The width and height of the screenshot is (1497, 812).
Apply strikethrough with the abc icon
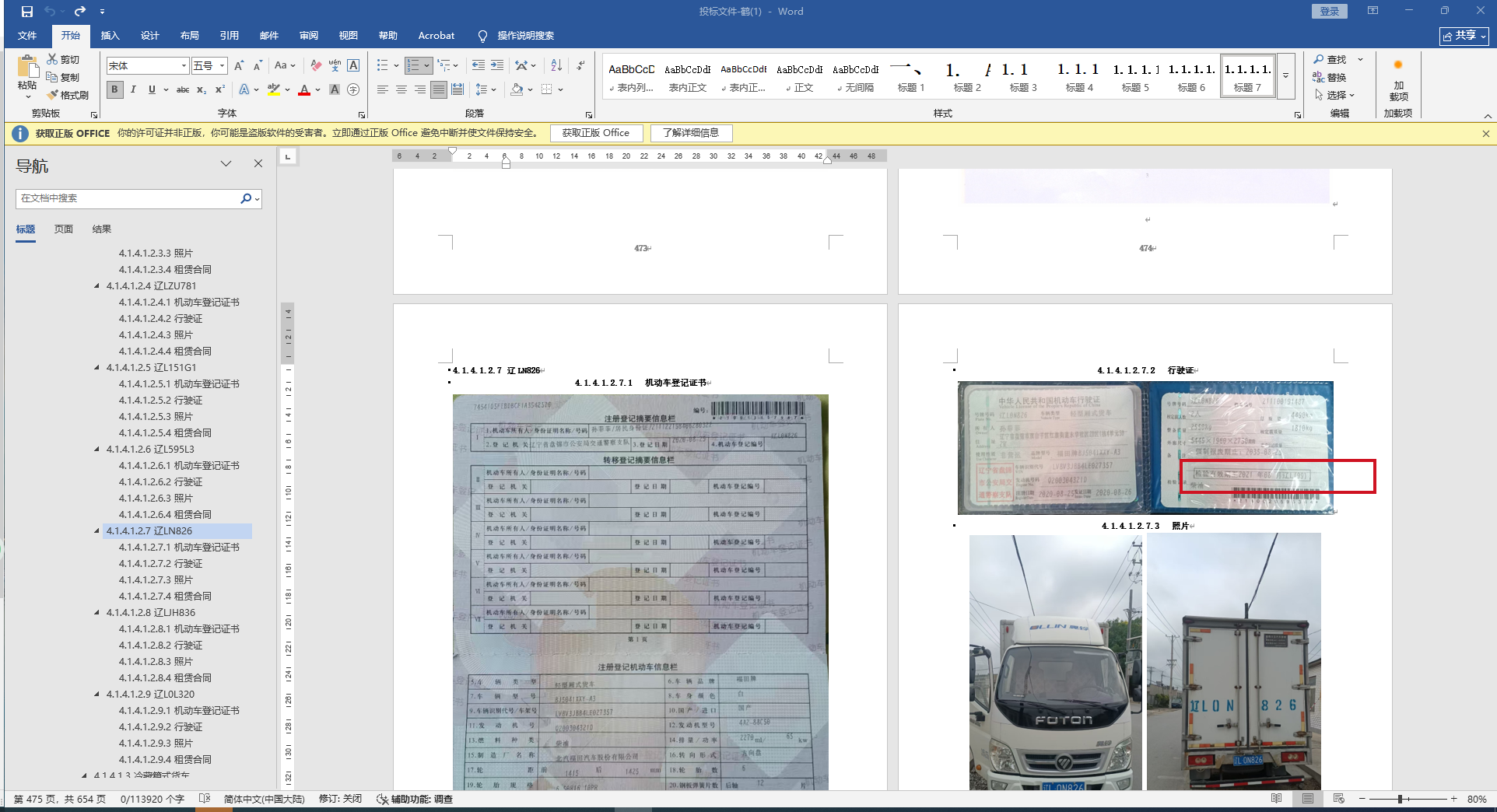[183, 89]
